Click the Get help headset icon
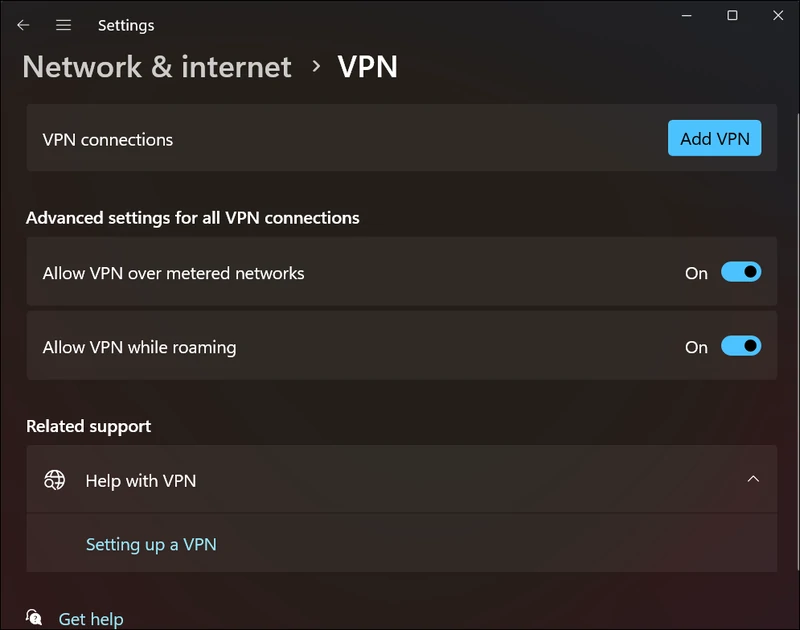The image size is (800, 630). coord(34,618)
